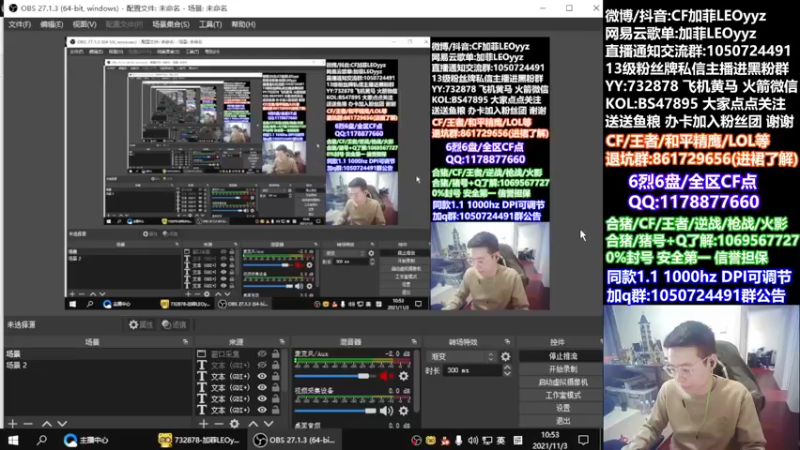Click the microphone icon in the system tray

tap(459, 440)
